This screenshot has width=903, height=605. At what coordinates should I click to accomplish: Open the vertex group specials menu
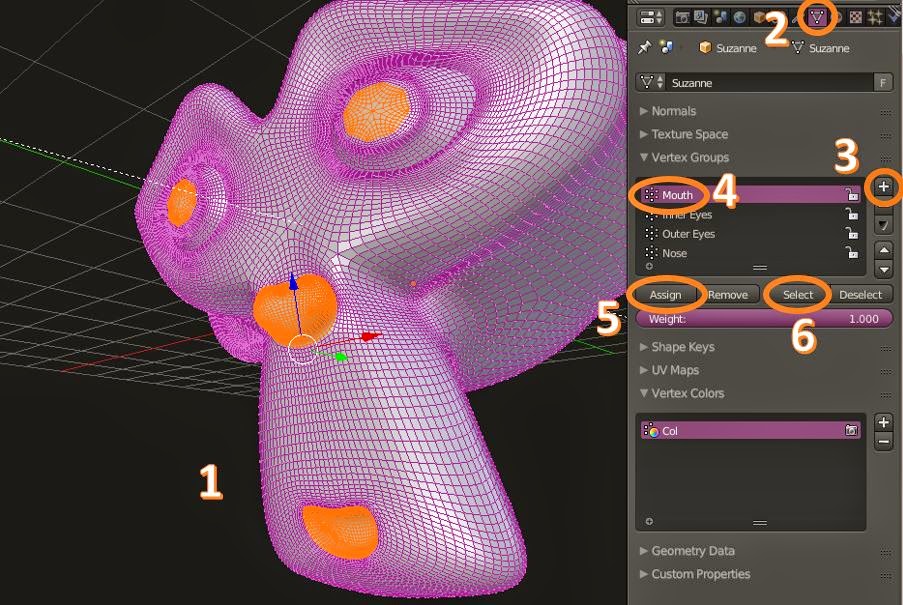[x=882, y=224]
